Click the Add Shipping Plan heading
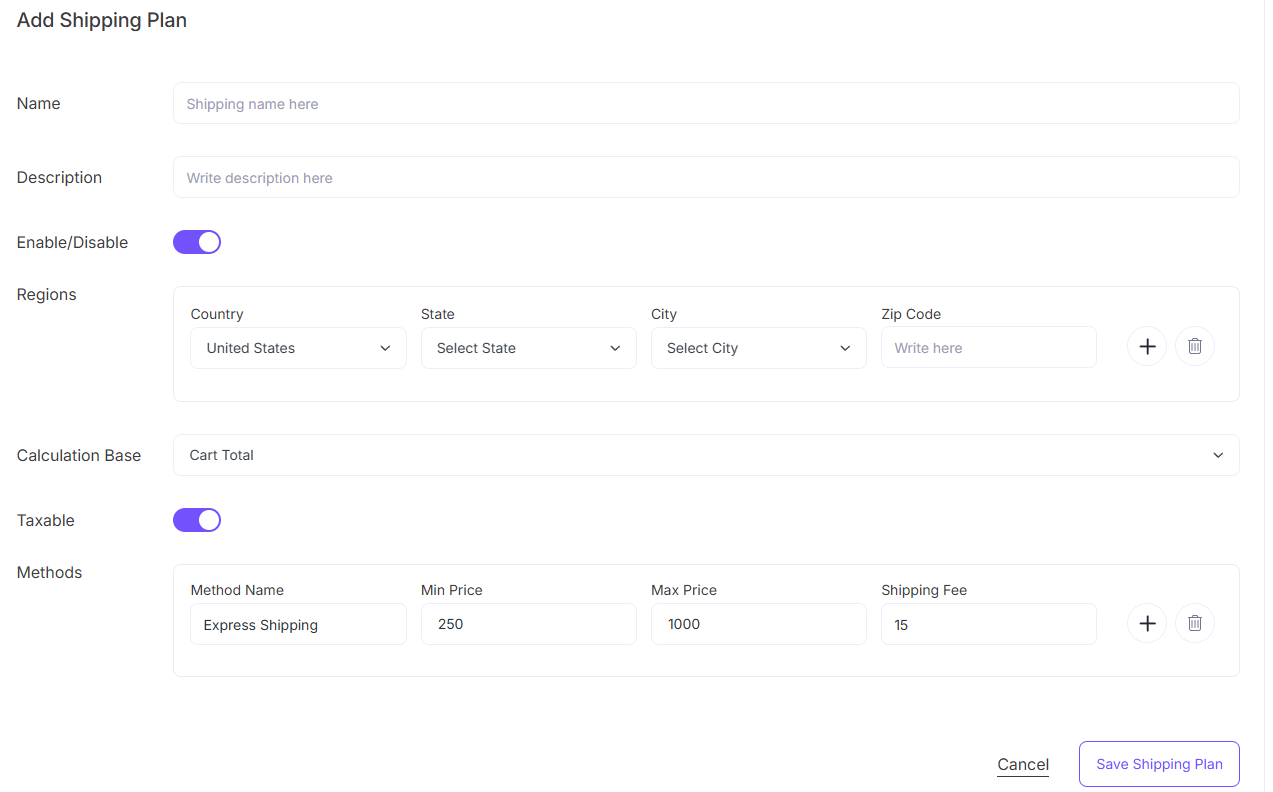The height and width of the screenshot is (792, 1273). click(102, 20)
